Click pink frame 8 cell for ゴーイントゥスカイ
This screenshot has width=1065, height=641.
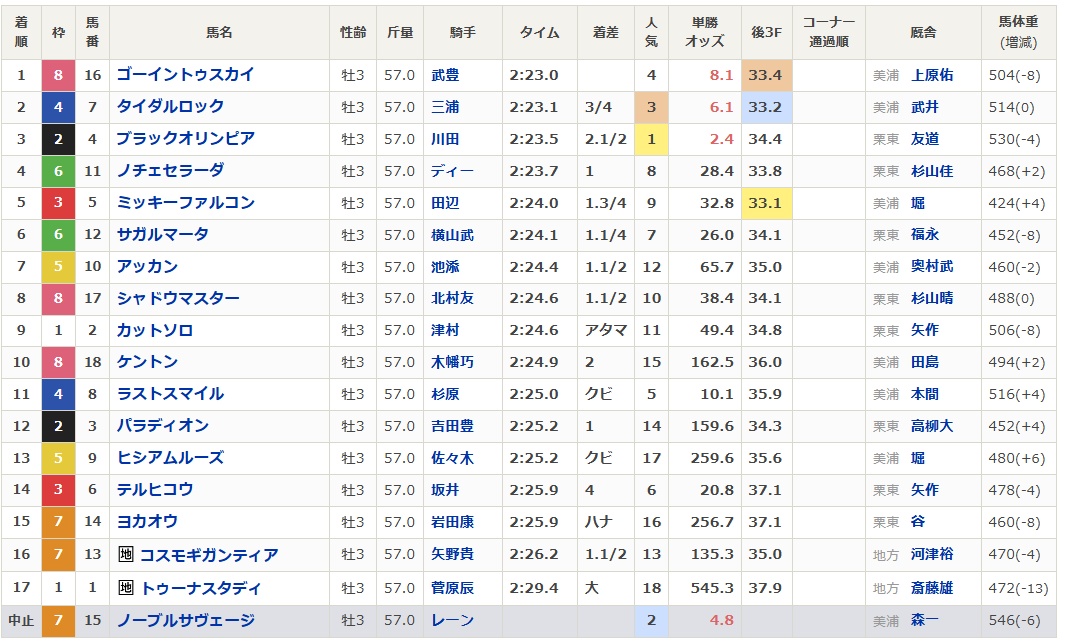point(58,75)
